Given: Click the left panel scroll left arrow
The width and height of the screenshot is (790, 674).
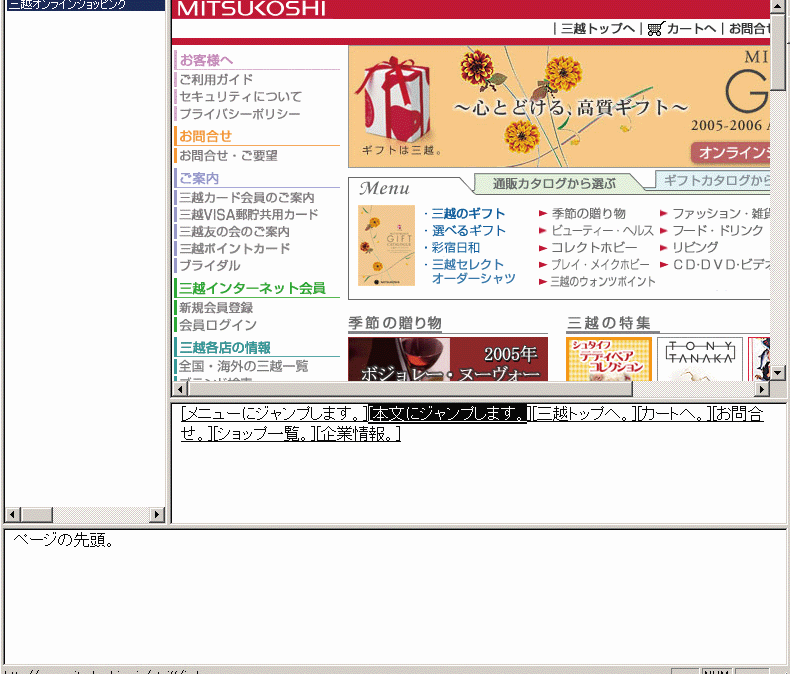Looking at the screenshot, I should click(x=13, y=514).
